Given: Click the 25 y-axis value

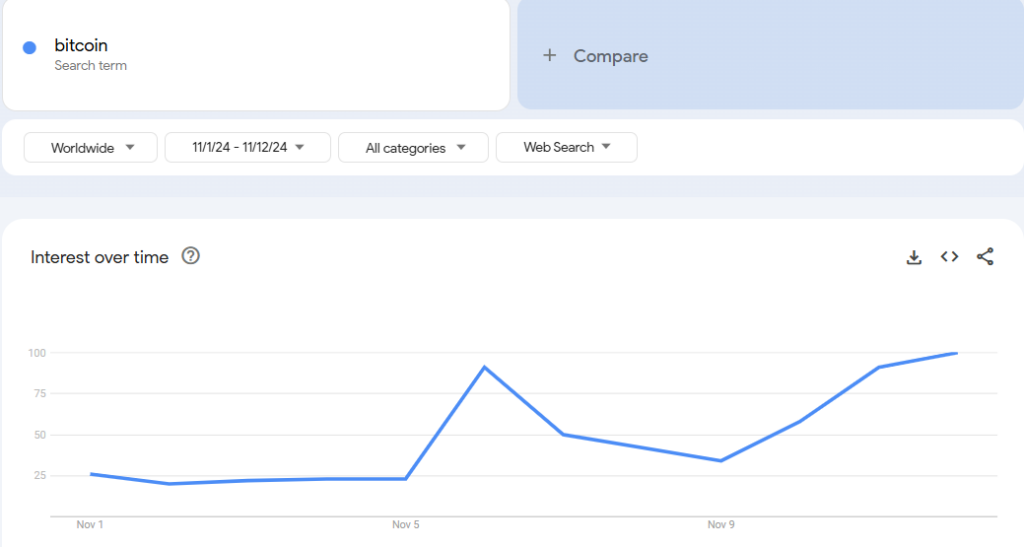Looking at the screenshot, I should 40,475.
